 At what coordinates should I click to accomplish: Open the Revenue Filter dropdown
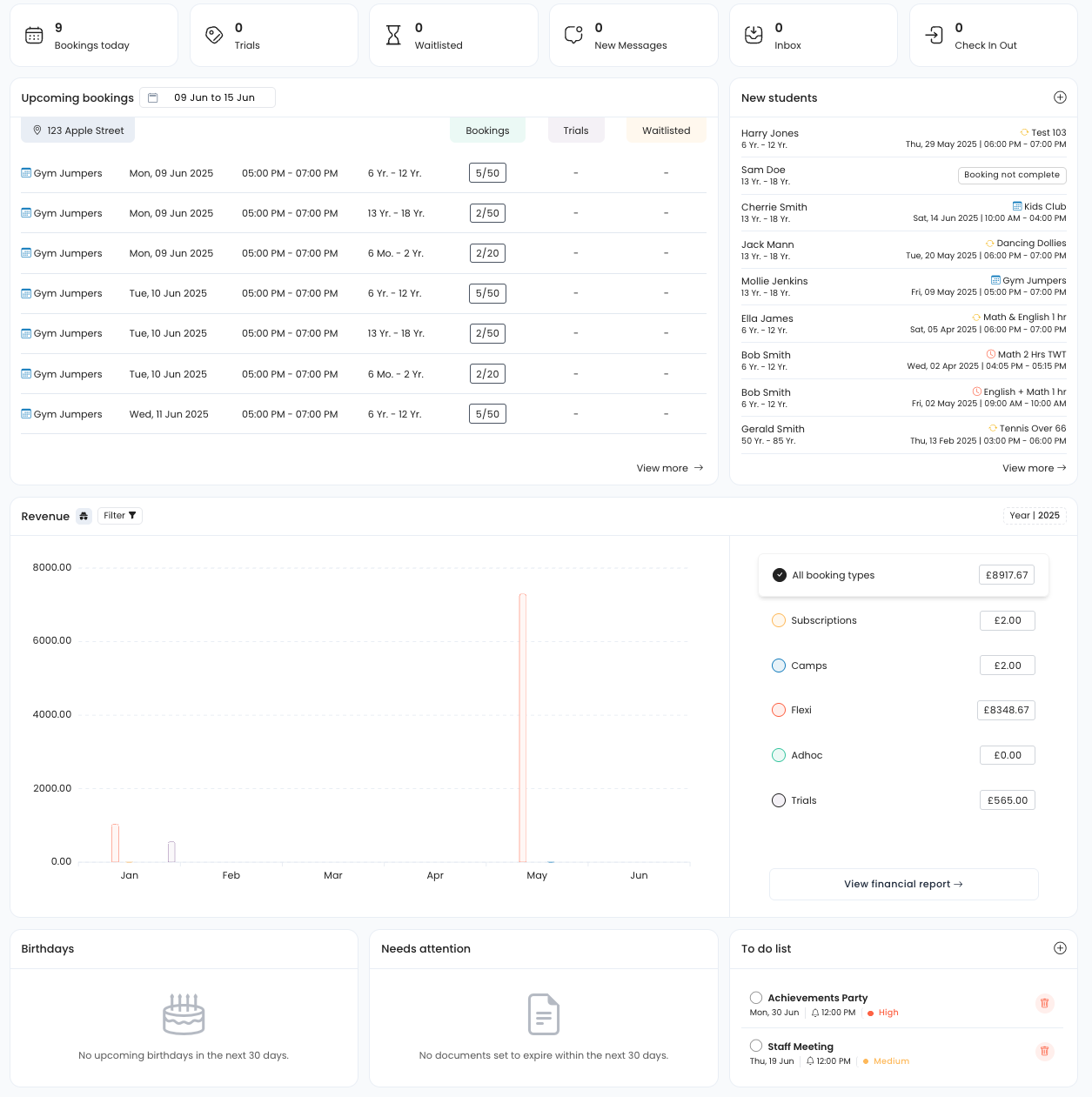pos(120,516)
